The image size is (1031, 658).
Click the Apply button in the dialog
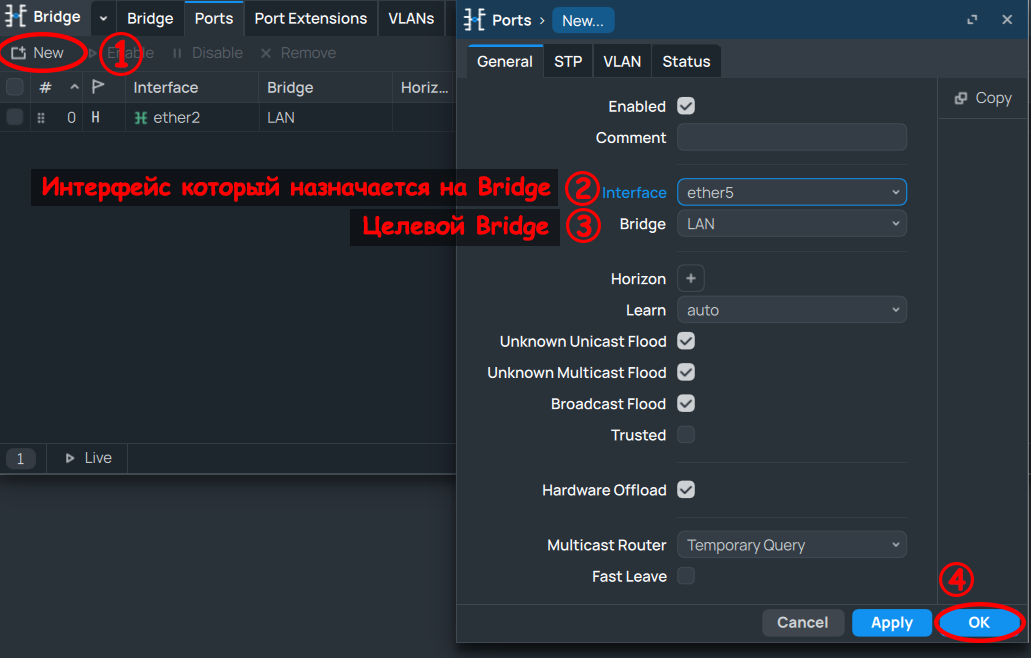pos(891,622)
